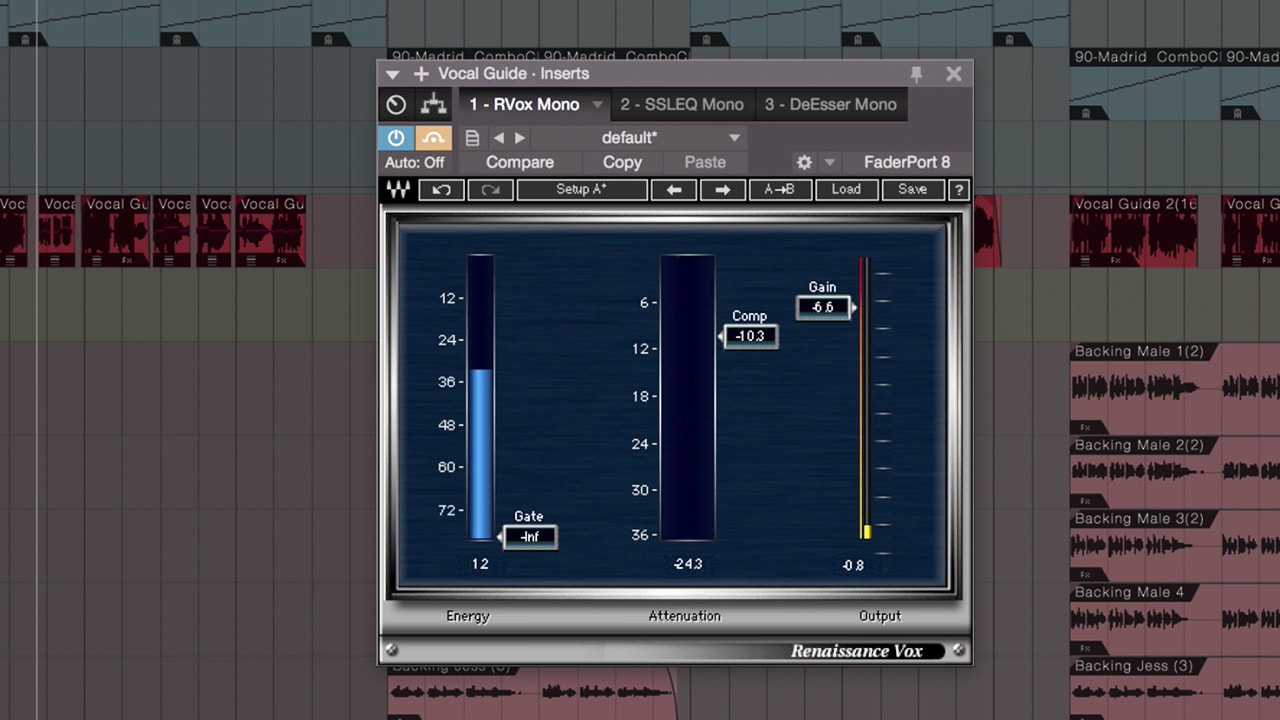Open the preset file menu icon

472,138
